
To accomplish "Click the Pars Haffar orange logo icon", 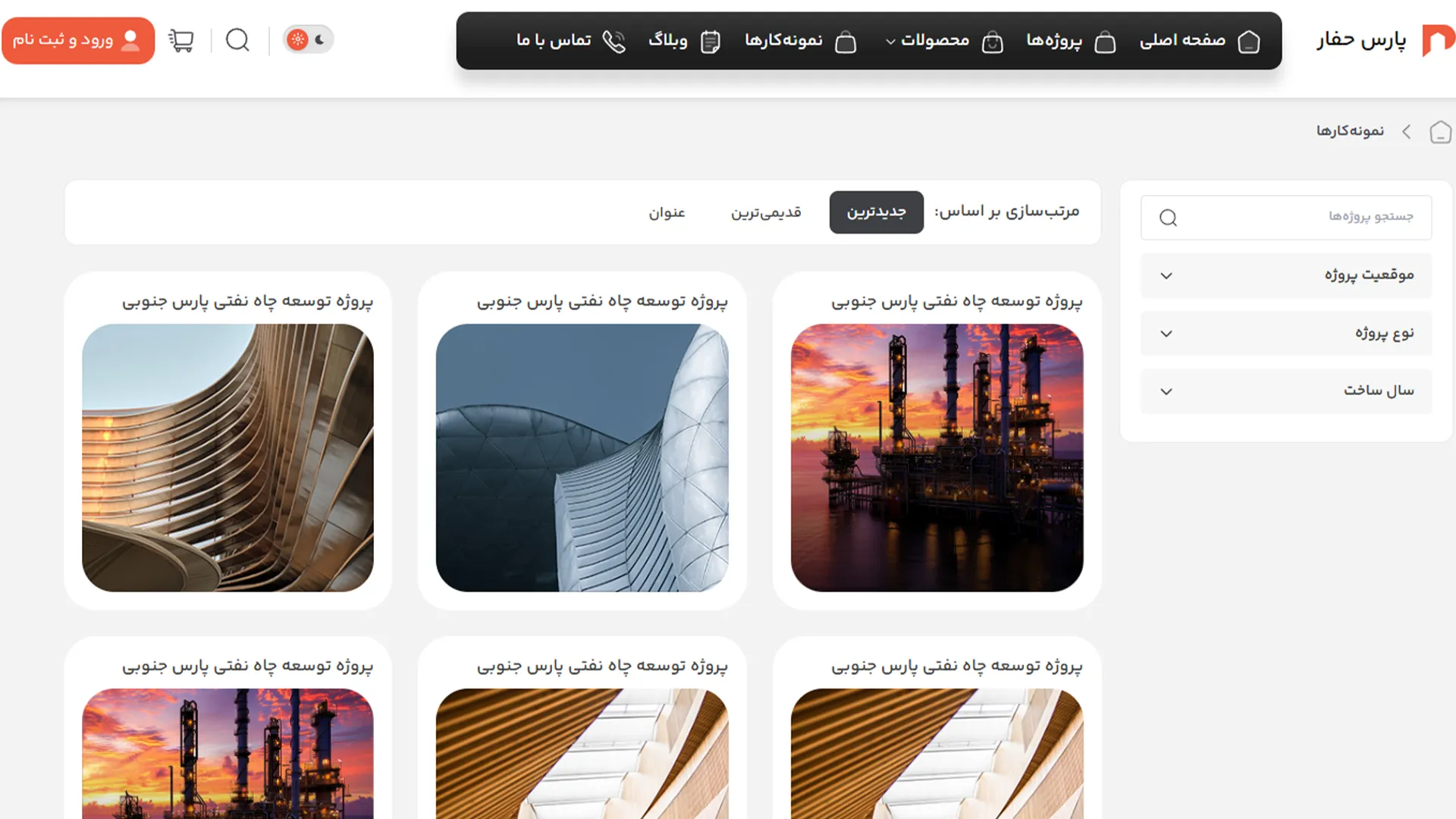I will (1438, 40).
